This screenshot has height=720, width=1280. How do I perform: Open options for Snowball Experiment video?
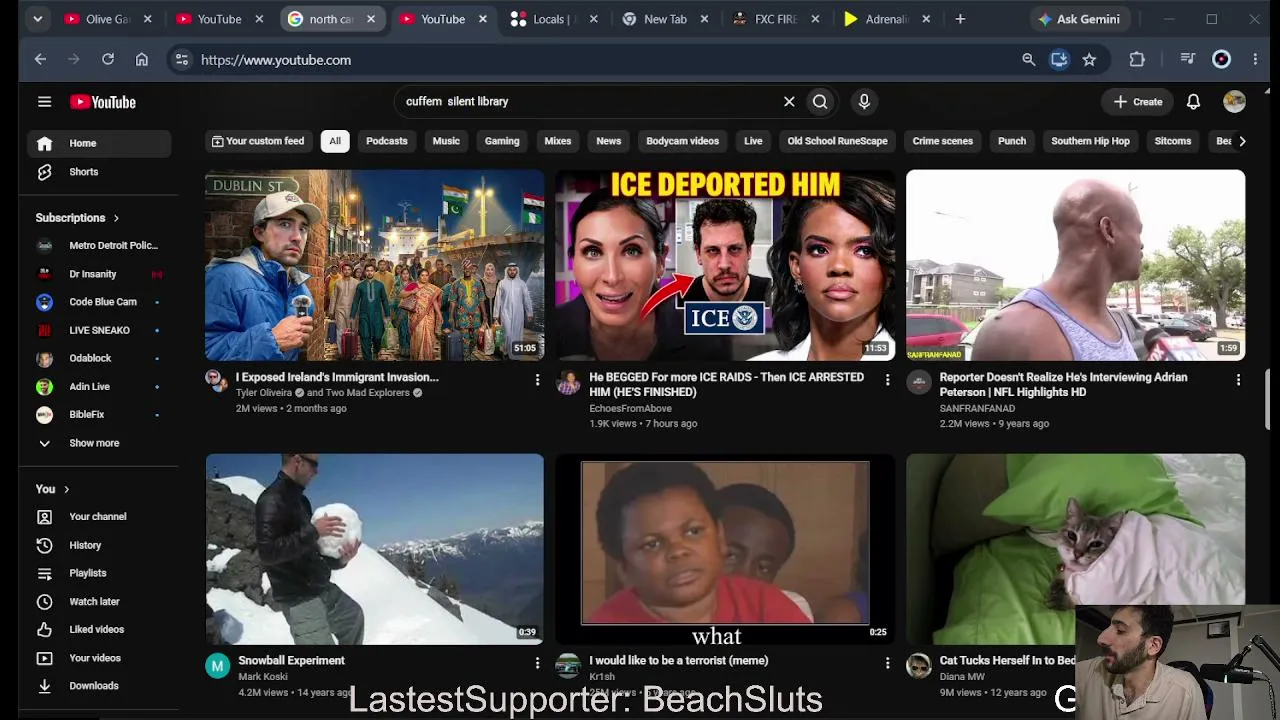click(537, 663)
